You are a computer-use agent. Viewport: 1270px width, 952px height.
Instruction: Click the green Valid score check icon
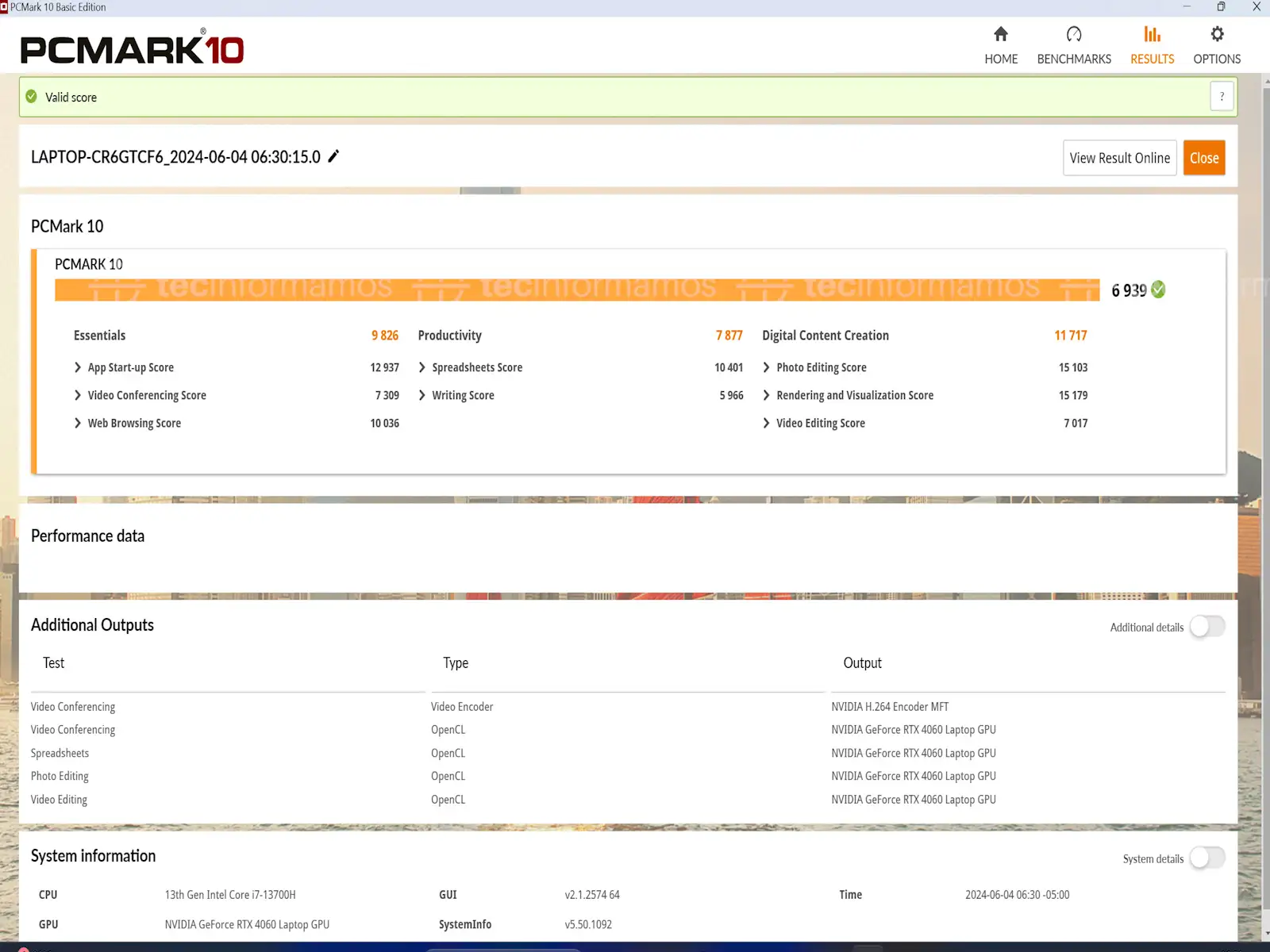(32, 97)
